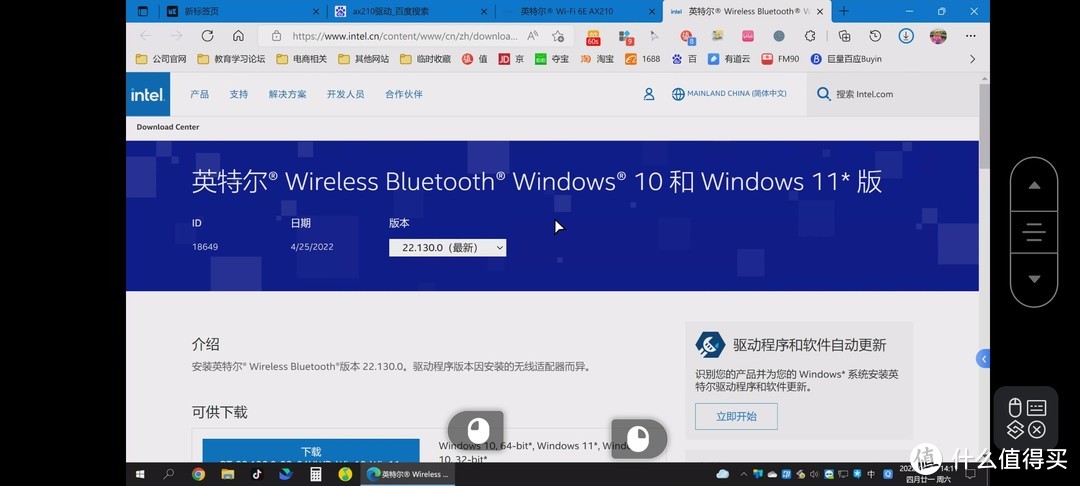Open the 解决方案 menu on Intel site
This screenshot has height=486, width=1080.
[288, 94]
